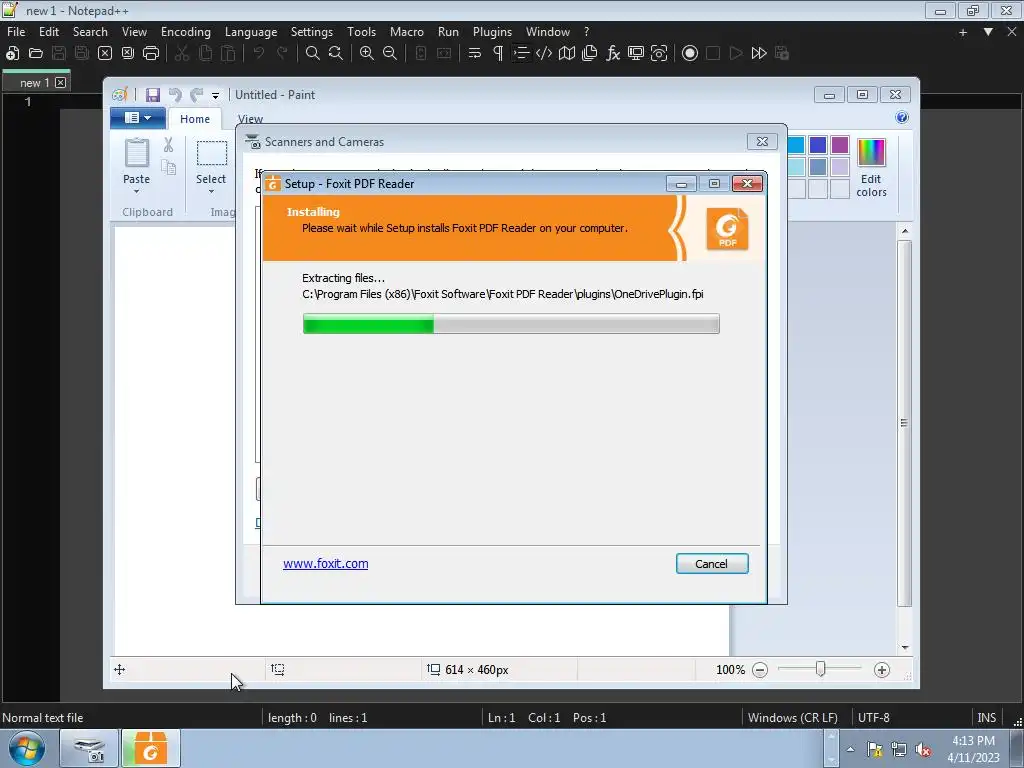This screenshot has width=1024, height=768.
Task: Click the user-defined language code brackets icon
Action: pos(543,54)
